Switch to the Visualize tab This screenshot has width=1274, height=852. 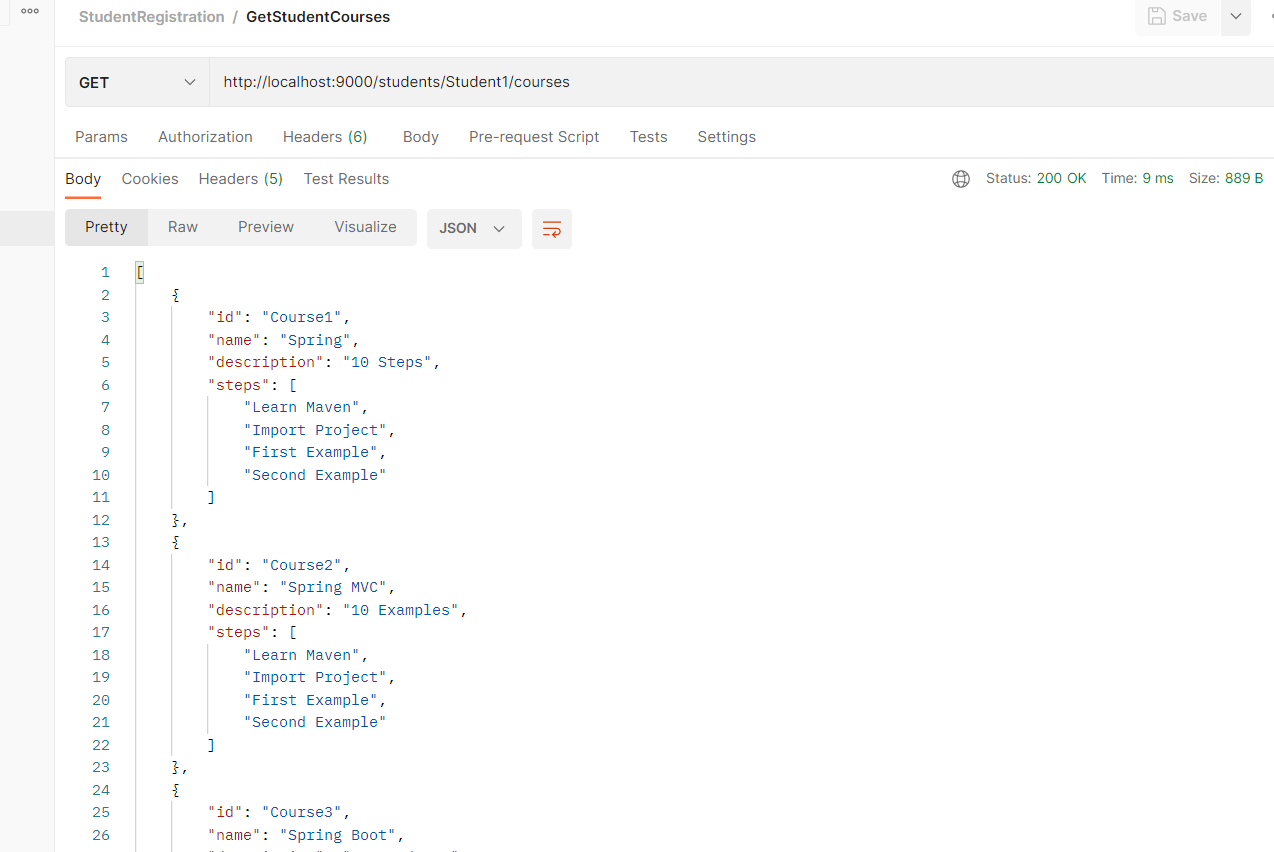click(365, 227)
